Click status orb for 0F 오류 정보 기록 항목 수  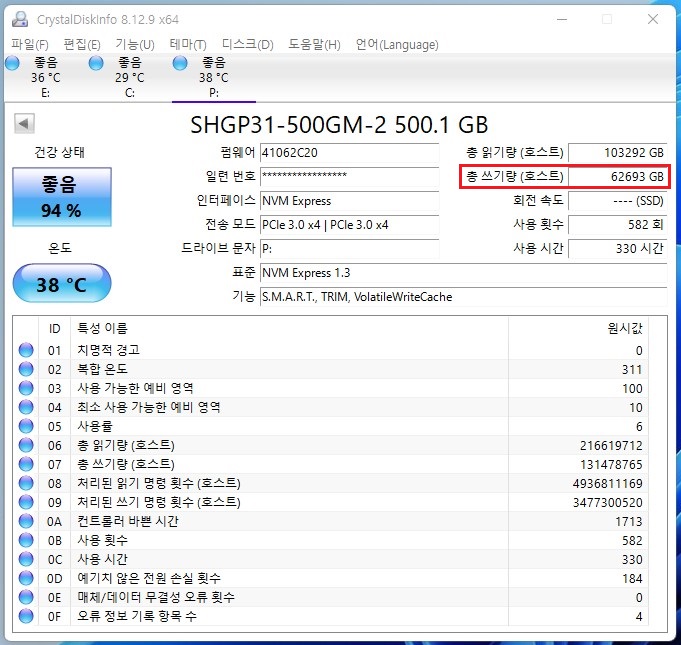tap(26, 616)
